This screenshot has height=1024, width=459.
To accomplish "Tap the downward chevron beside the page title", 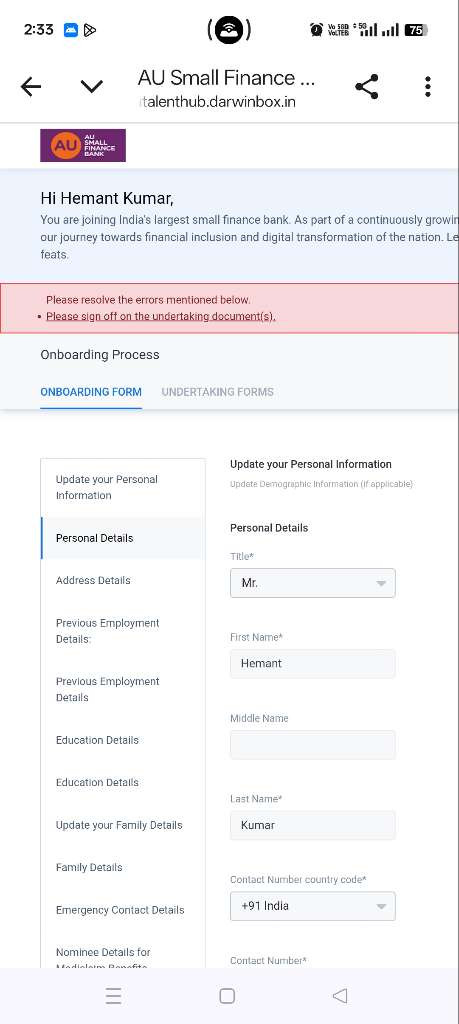I will tap(91, 86).
